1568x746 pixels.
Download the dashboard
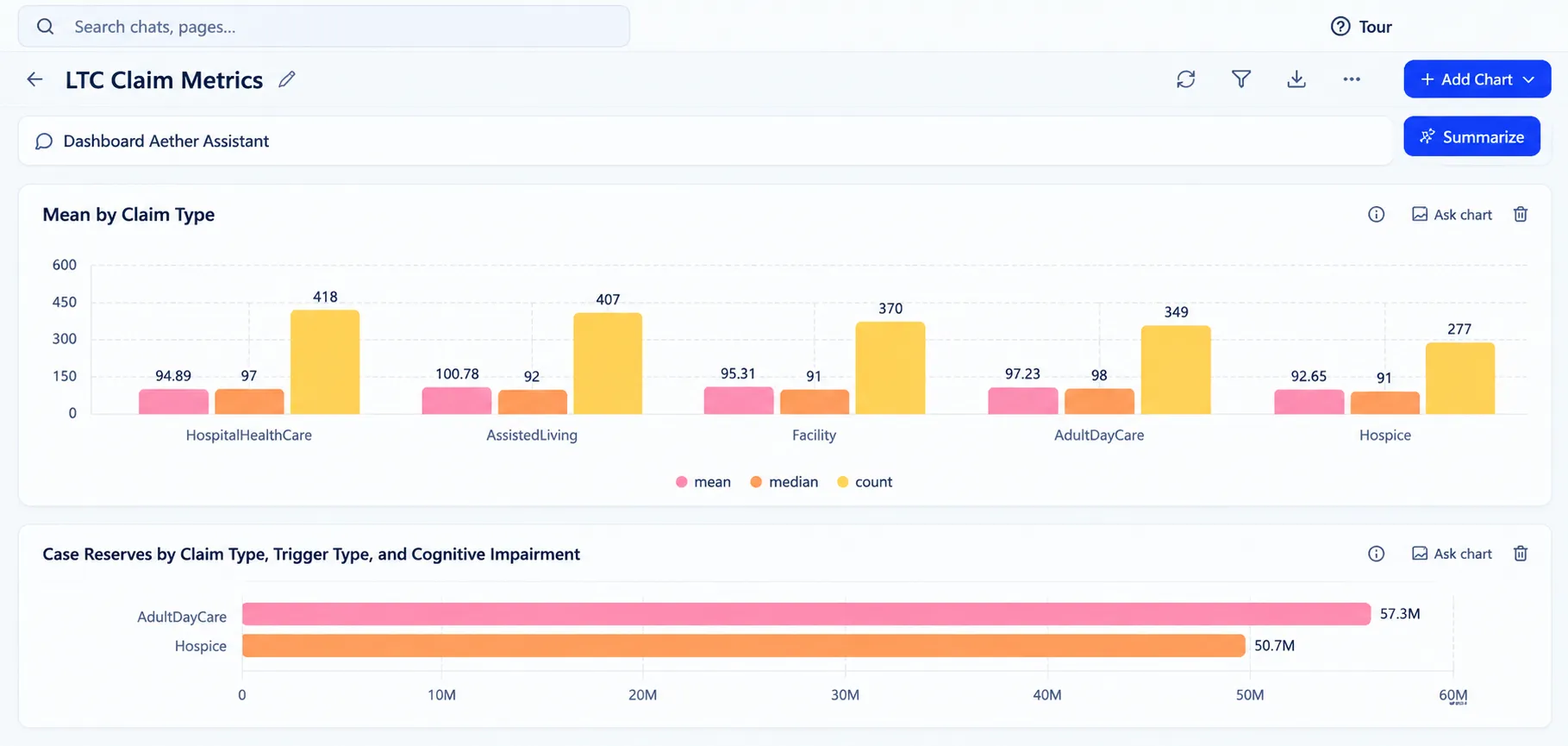[x=1296, y=79]
